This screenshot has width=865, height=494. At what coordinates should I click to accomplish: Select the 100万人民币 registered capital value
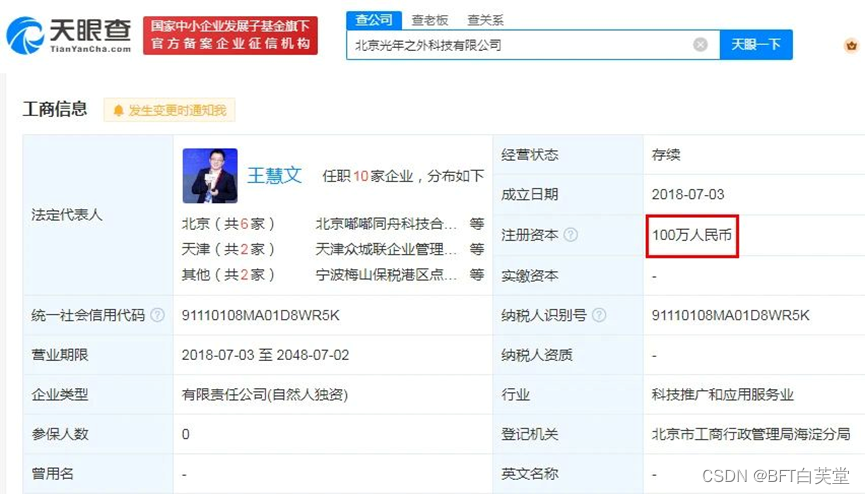pyautogui.click(x=692, y=235)
